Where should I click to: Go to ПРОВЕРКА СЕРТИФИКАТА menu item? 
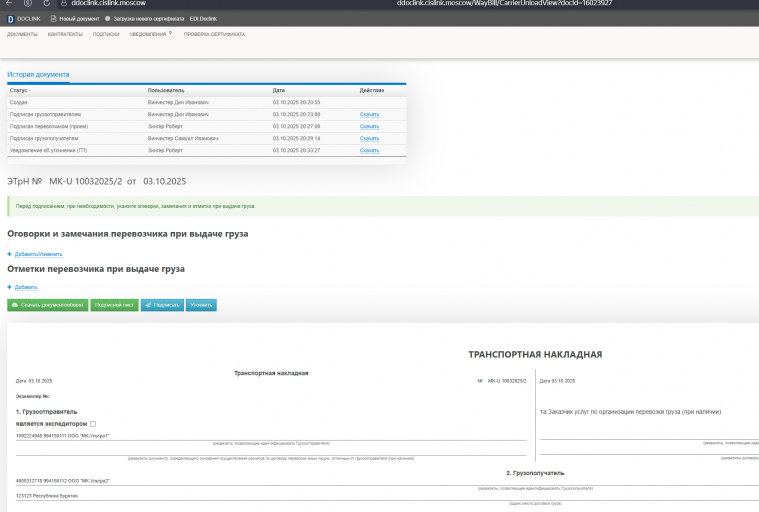point(214,34)
